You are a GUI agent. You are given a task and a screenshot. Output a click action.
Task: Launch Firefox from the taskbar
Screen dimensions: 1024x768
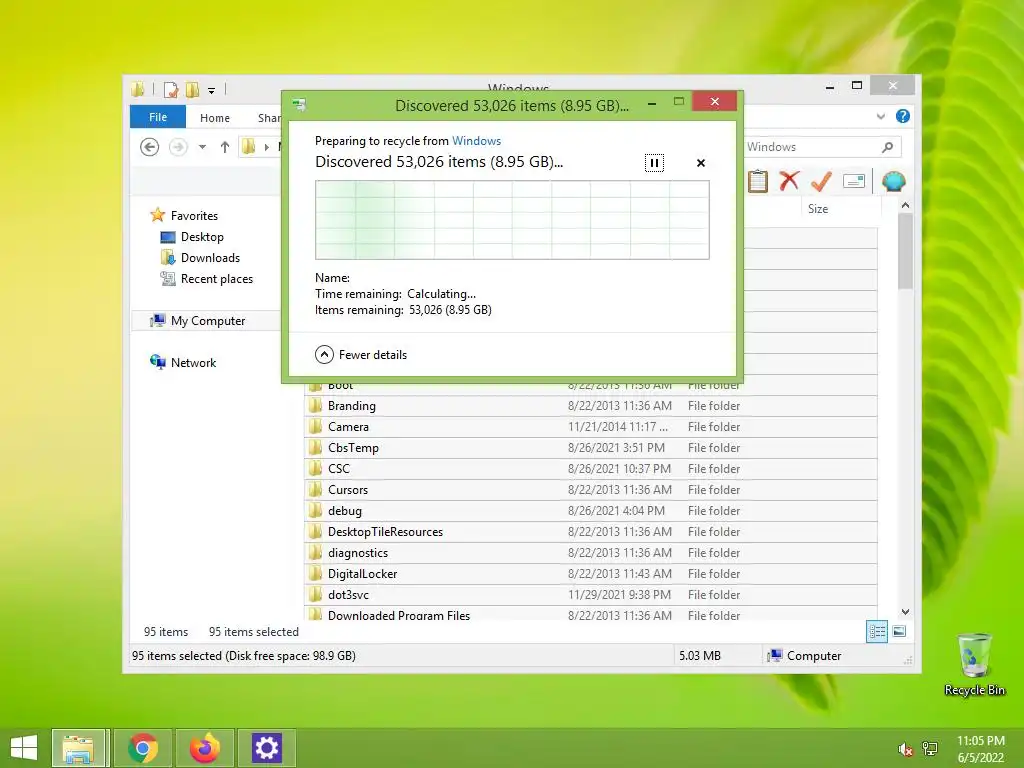click(x=204, y=748)
